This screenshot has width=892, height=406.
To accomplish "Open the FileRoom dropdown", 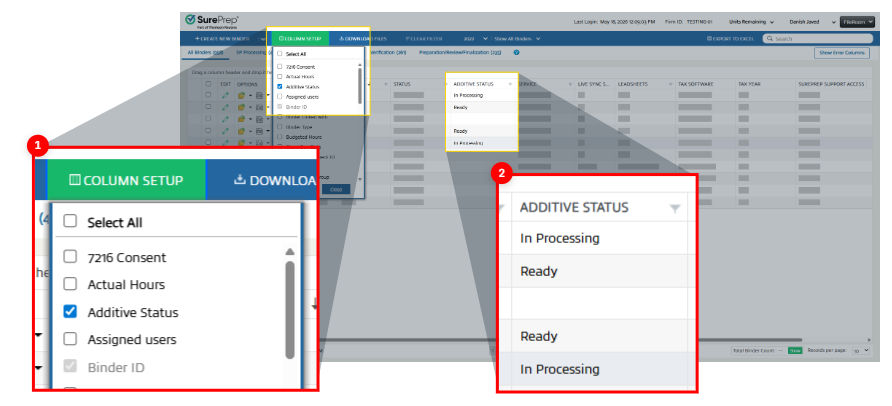I will (858, 22).
